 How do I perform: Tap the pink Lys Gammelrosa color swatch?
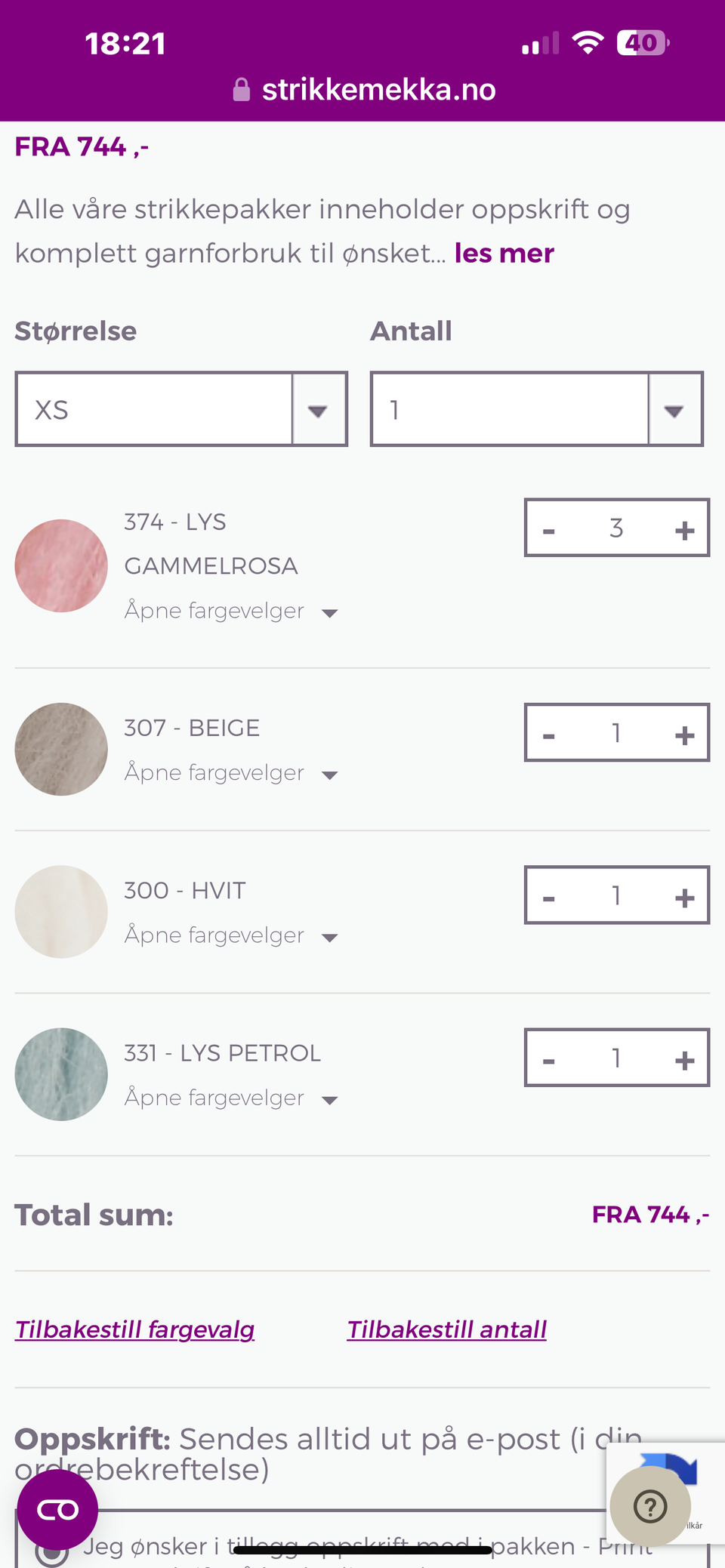[61, 565]
